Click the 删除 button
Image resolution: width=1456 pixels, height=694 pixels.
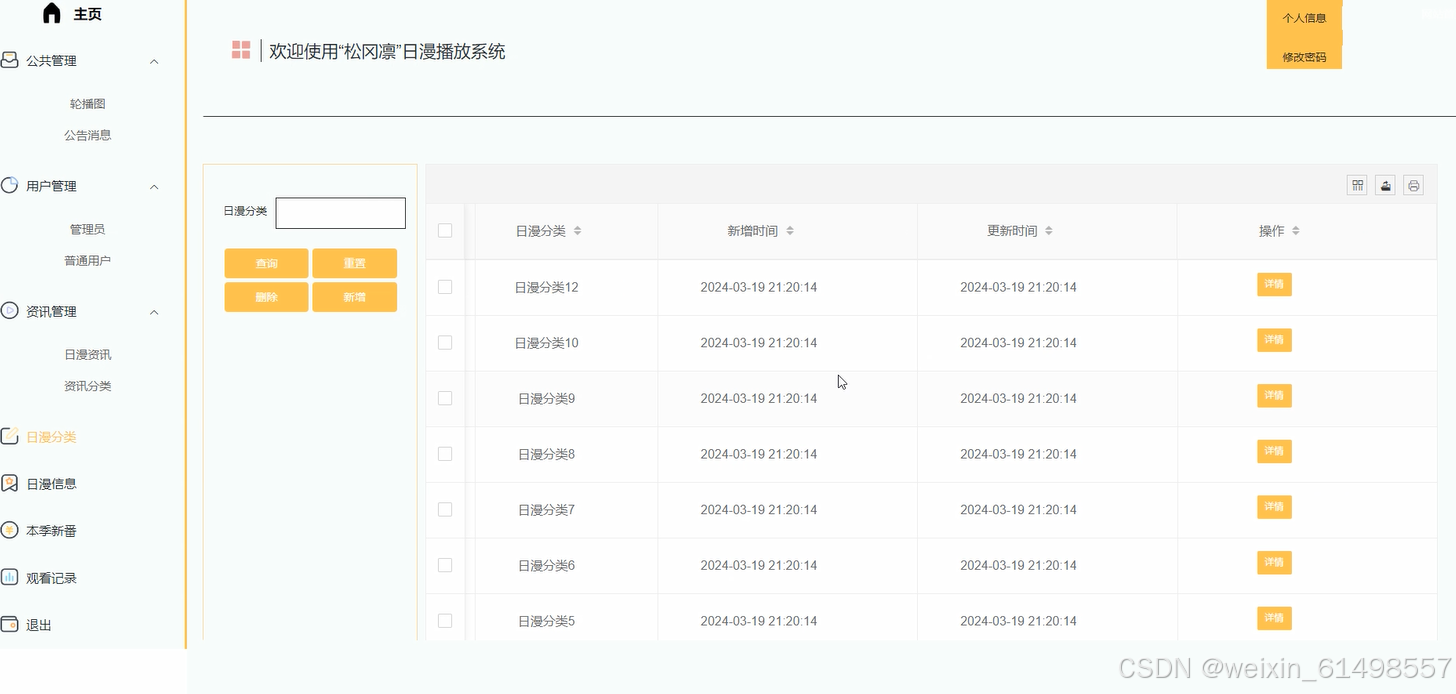(x=266, y=297)
